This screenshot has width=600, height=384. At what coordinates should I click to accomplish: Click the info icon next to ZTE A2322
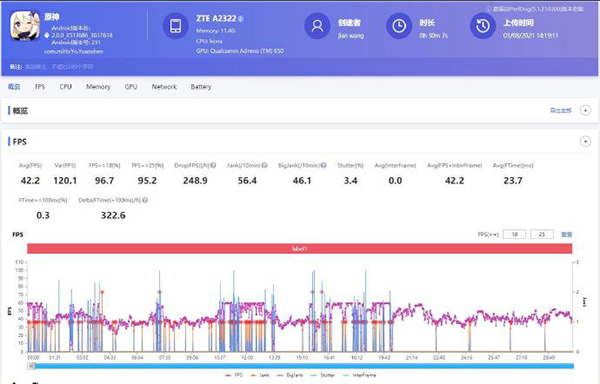point(241,18)
